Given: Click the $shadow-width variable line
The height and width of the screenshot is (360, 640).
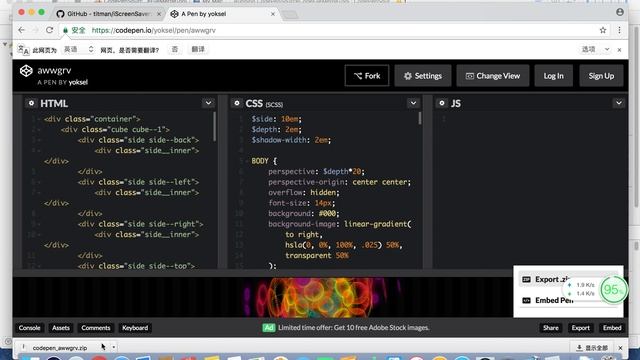Looking at the screenshot, I should pyautogui.click(x=291, y=140).
